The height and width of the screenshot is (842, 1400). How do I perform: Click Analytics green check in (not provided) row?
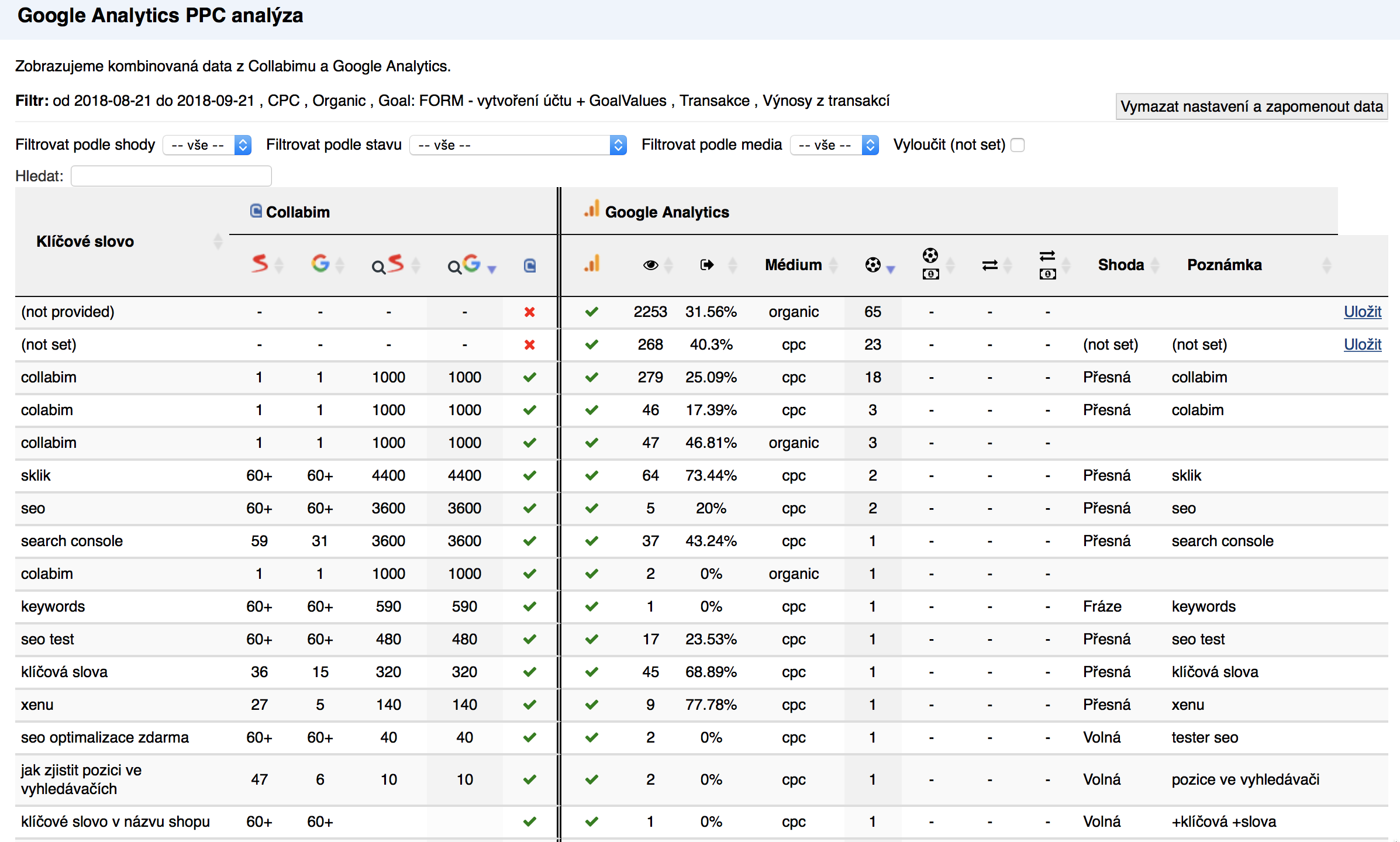(592, 312)
